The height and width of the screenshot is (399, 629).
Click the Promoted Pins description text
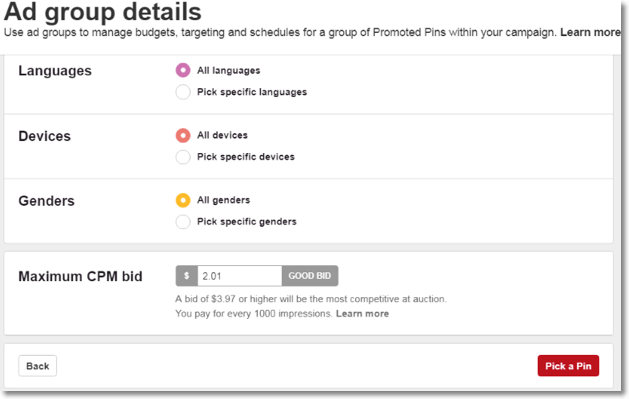pos(280,32)
